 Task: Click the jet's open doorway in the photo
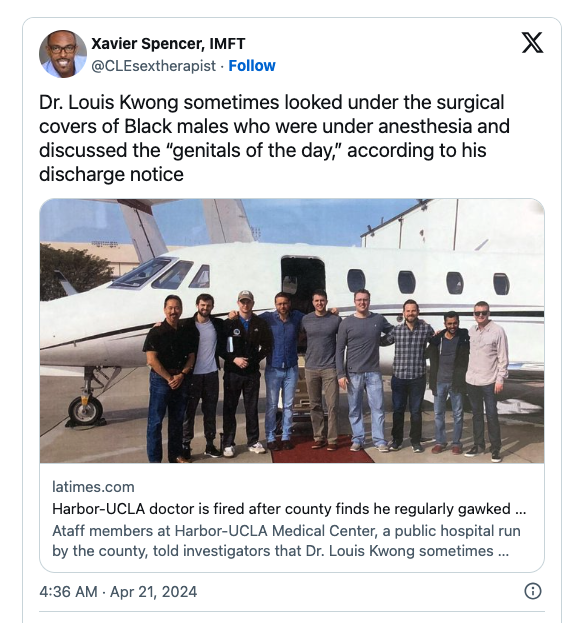[x=302, y=280]
